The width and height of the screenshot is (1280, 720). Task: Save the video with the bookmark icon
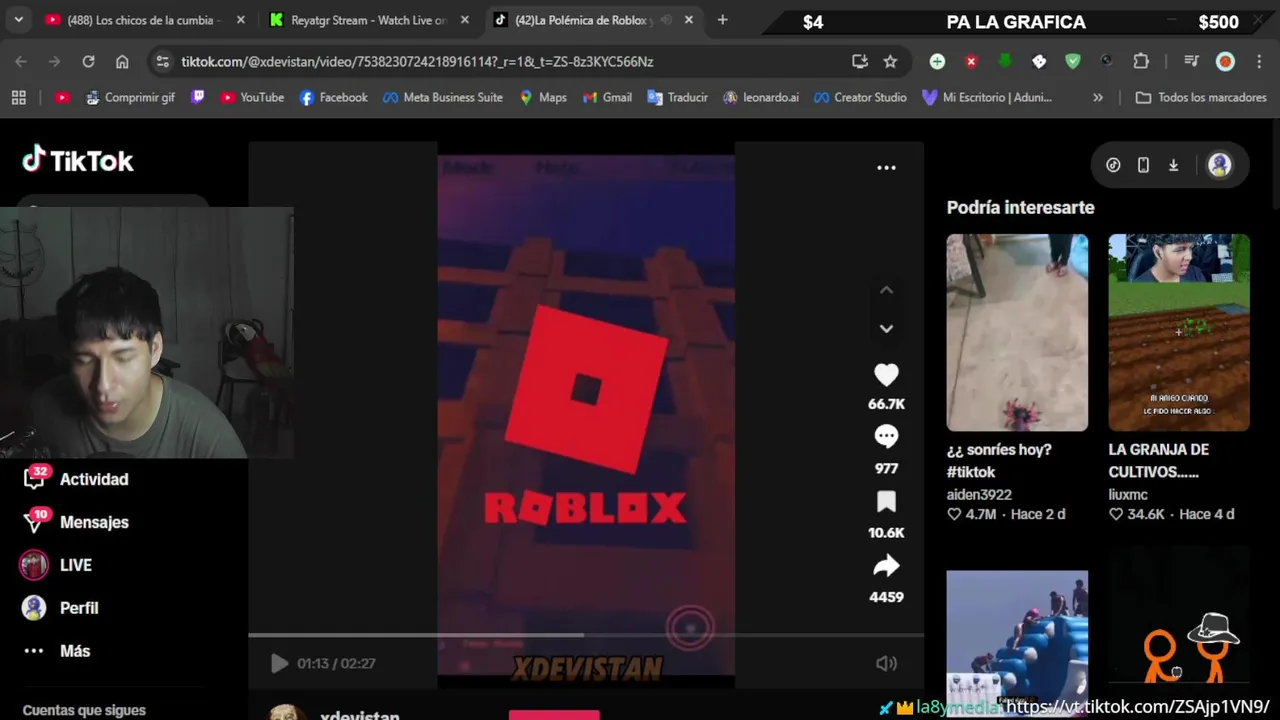tap(886, 501)
